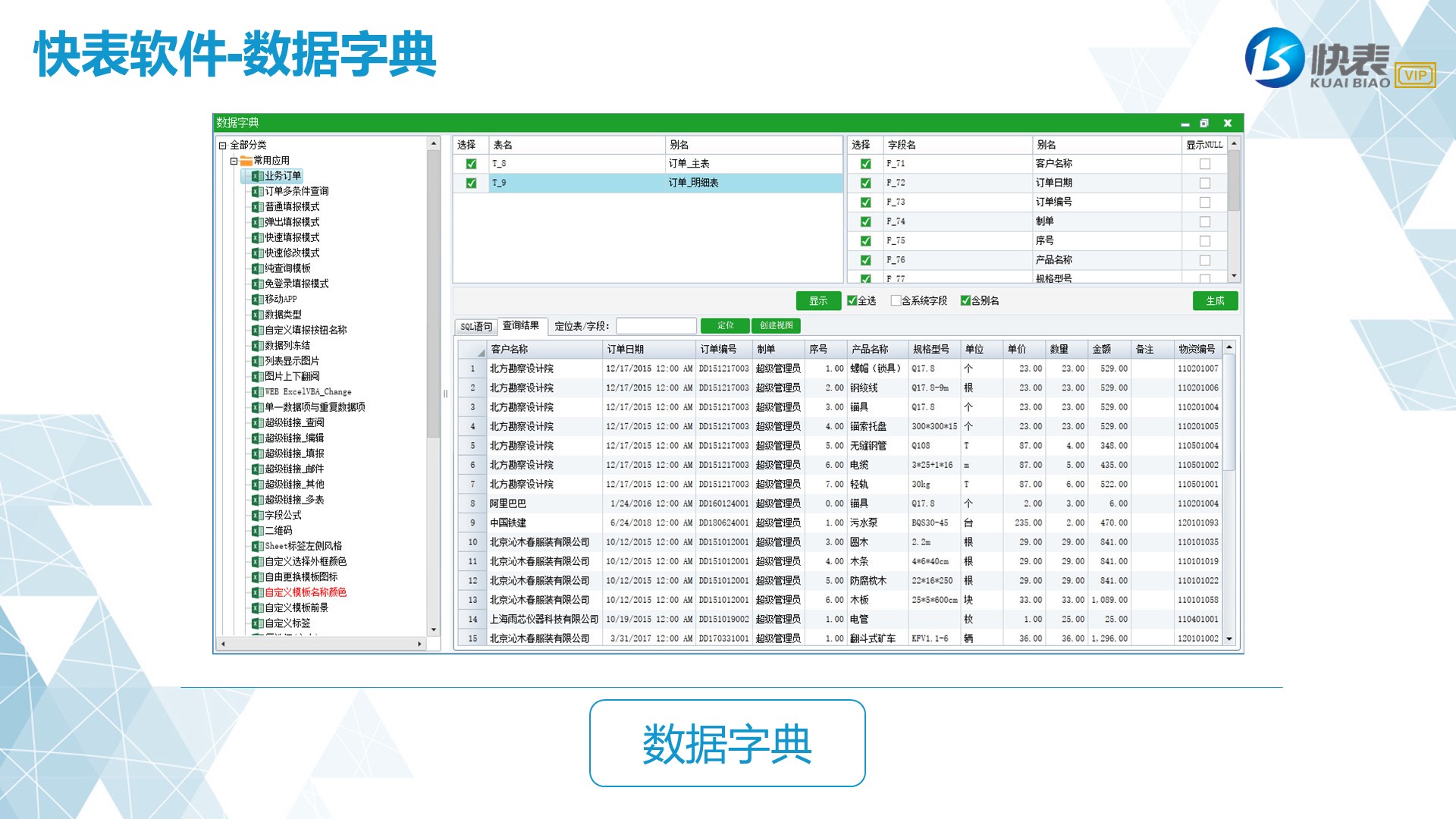Toggle the 全选 checkbox
This screenshot has height=819, width=1456.
[852, 300]
